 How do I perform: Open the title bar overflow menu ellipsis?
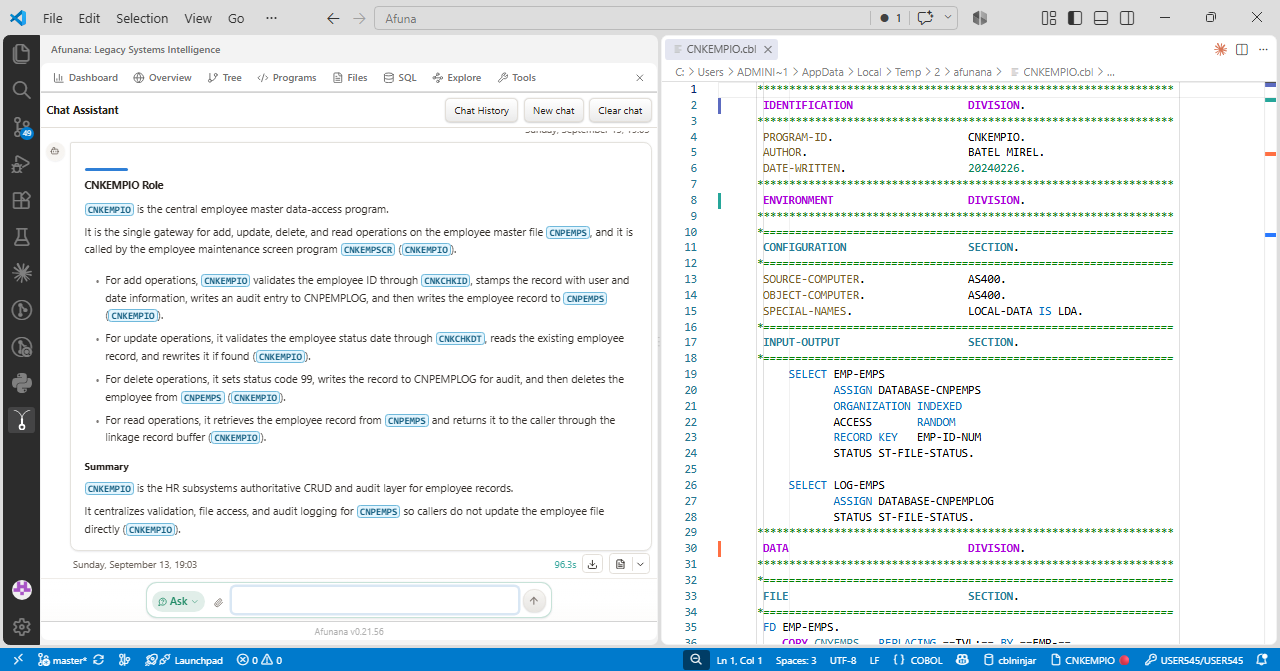tap(272, 18)
